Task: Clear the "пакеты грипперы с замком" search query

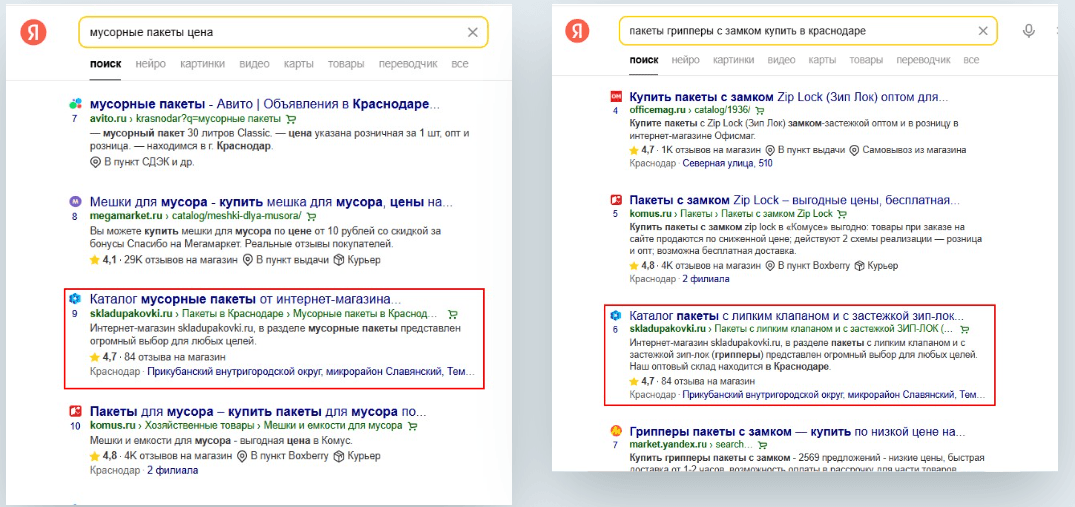Action: point(983,31)
